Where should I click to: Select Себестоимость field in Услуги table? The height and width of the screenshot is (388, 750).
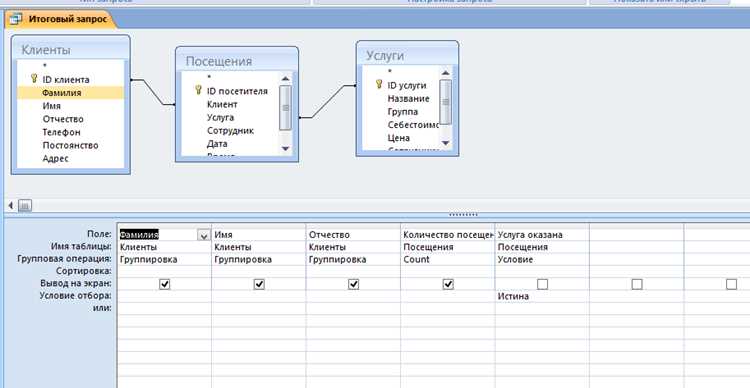401,124
